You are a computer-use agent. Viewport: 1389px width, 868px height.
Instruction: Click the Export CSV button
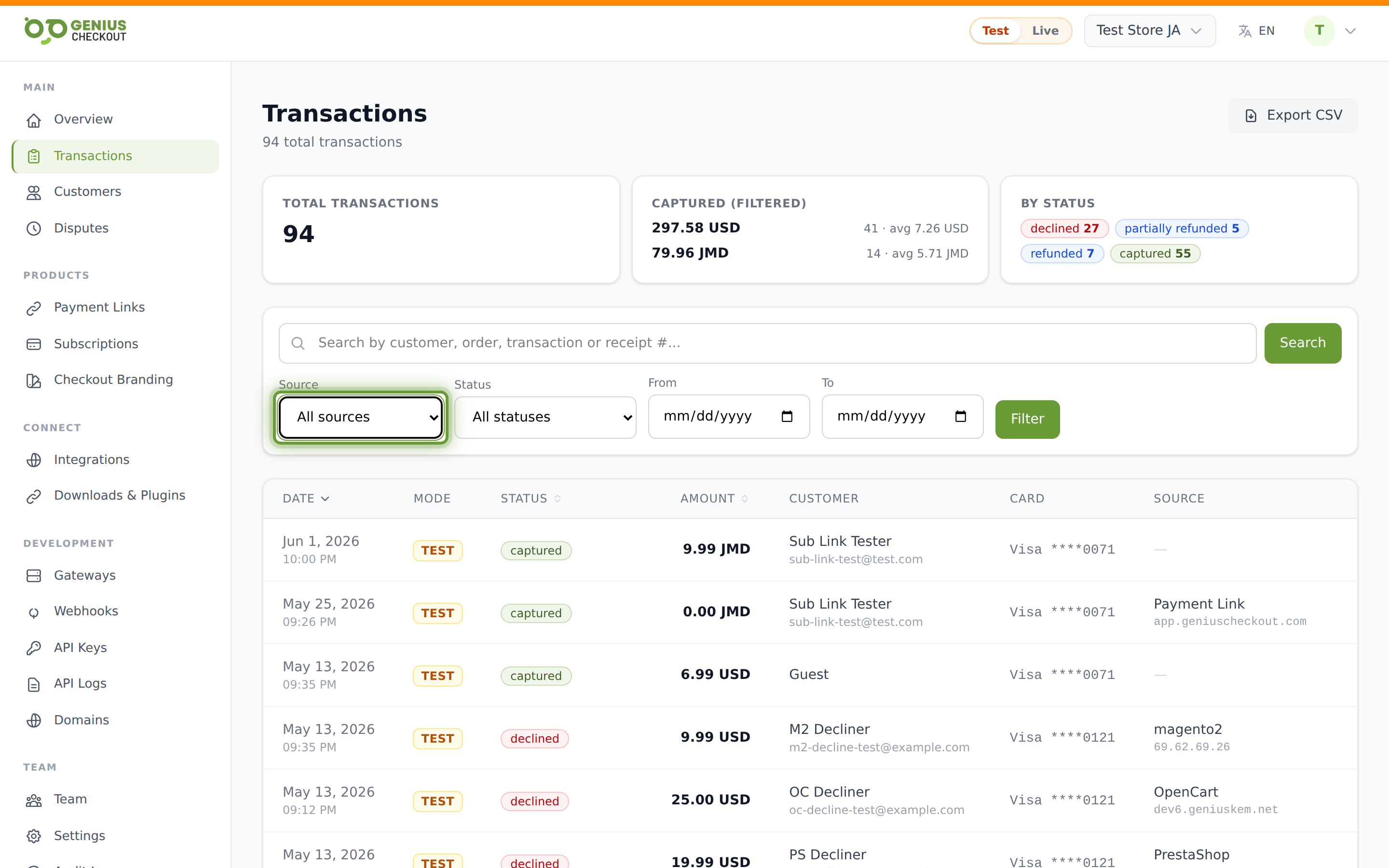click(x=1293, y=115)
